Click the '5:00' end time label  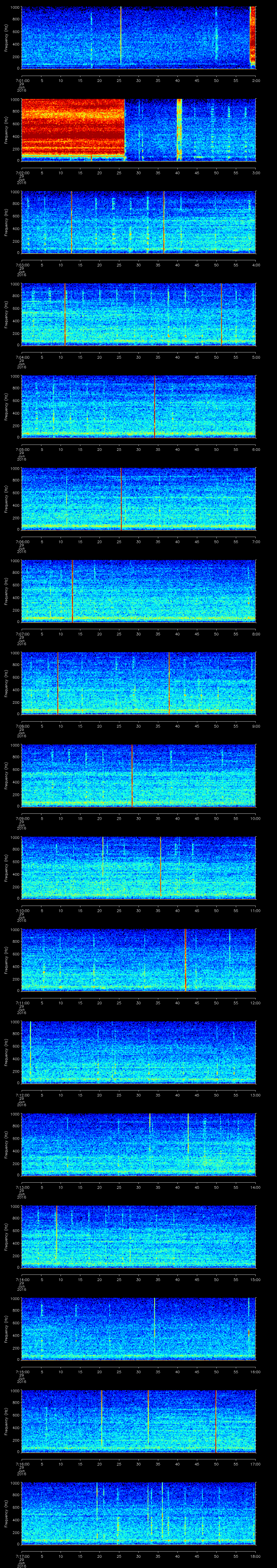click(256, 357)
